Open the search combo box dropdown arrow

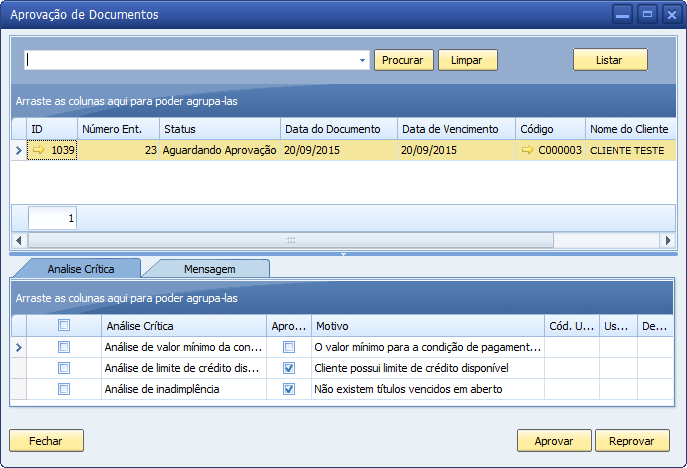point(362,60)
